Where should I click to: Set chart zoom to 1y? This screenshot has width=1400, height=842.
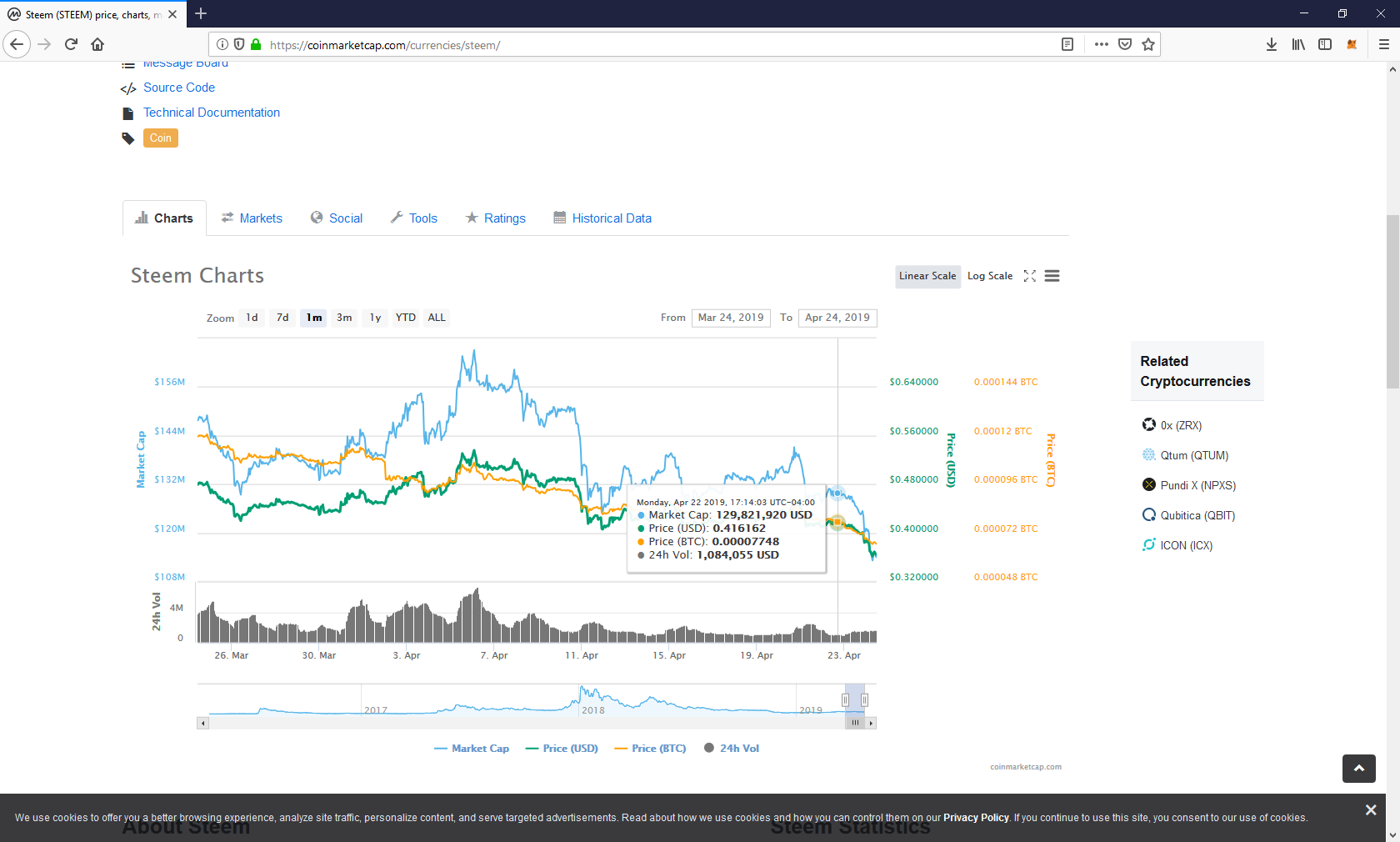point(376,318)
